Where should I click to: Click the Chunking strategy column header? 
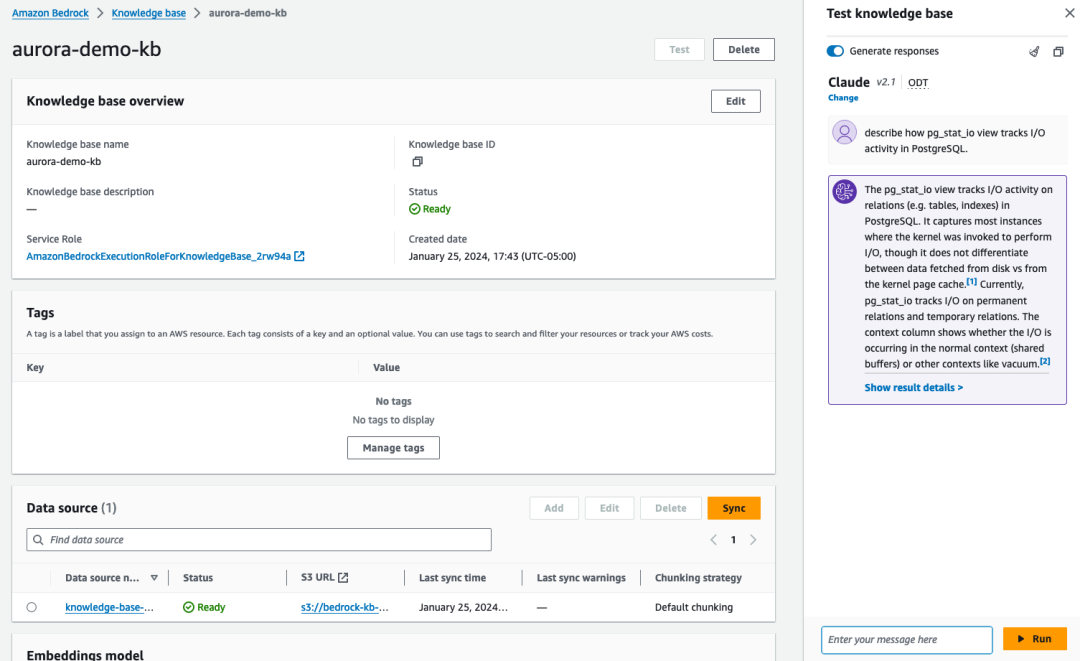tap(698, 578)
